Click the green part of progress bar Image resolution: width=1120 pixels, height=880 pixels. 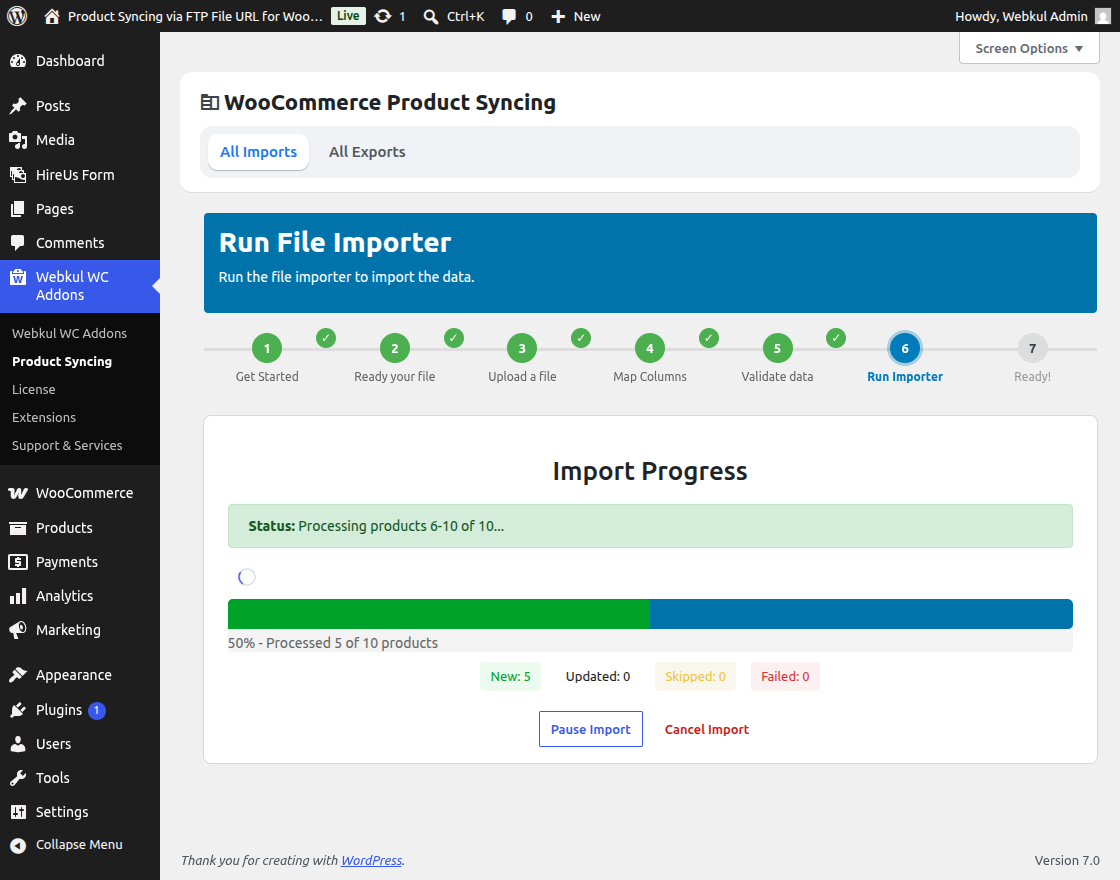click(439, 614)
